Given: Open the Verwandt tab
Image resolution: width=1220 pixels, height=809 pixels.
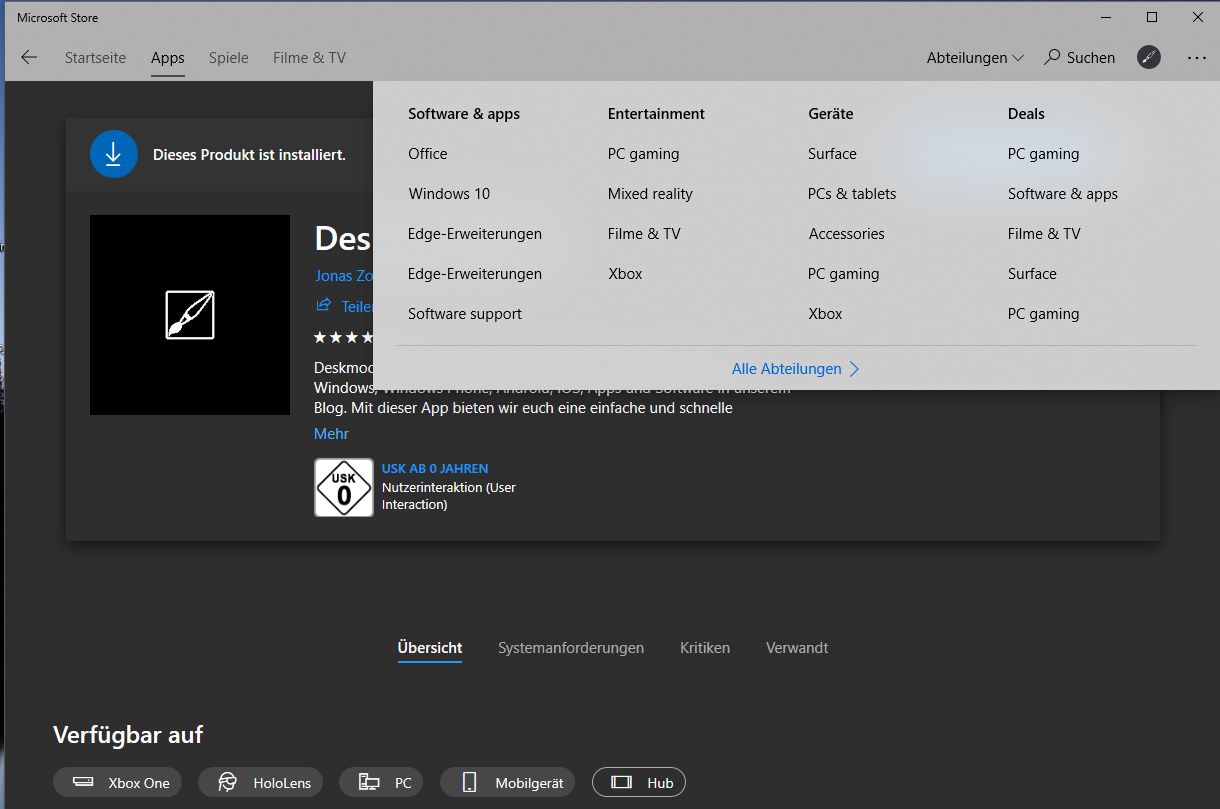Looking at the screenshot, I should (x=797, y=648).
